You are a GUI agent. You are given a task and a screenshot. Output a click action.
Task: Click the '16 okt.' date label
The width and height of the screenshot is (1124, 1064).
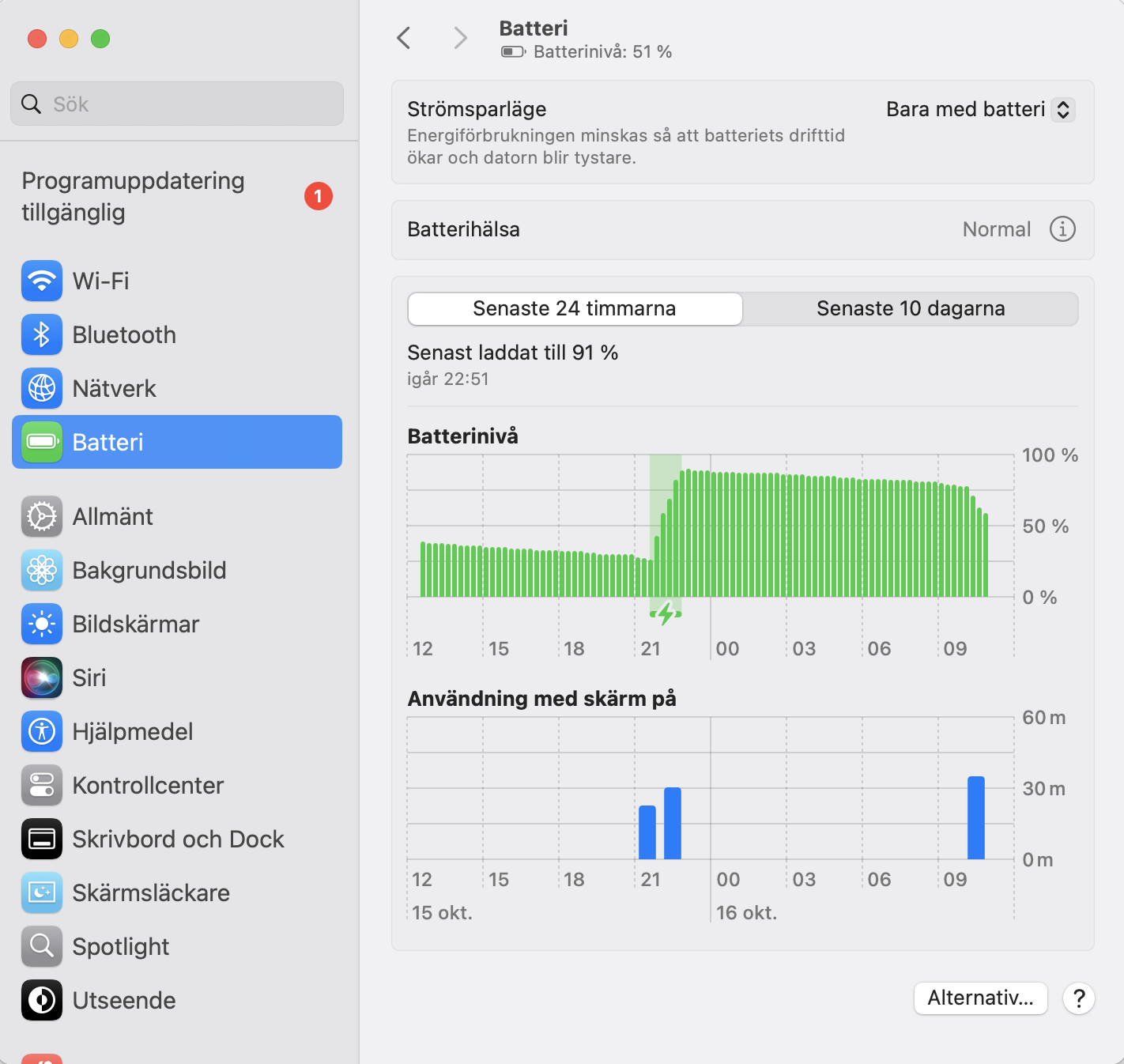[x=746, y=913]
